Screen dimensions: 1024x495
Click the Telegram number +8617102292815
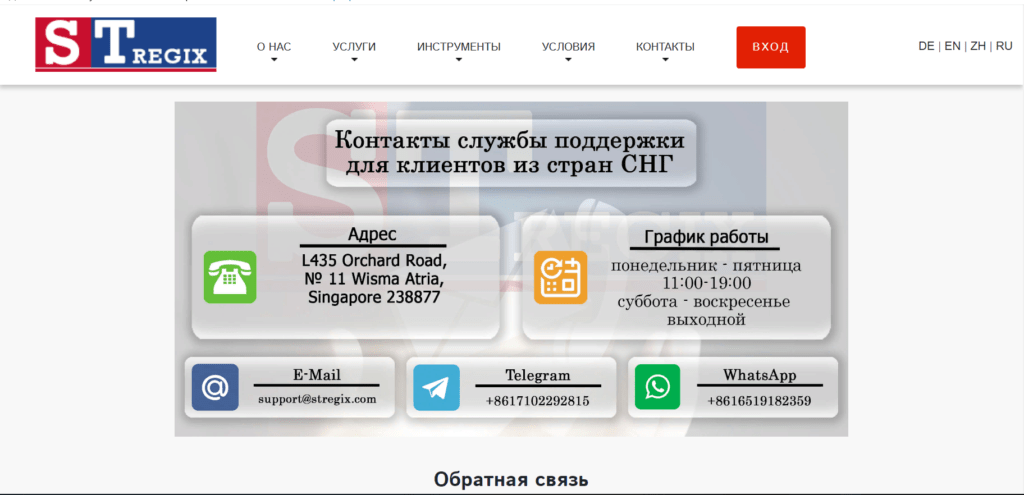537,401
